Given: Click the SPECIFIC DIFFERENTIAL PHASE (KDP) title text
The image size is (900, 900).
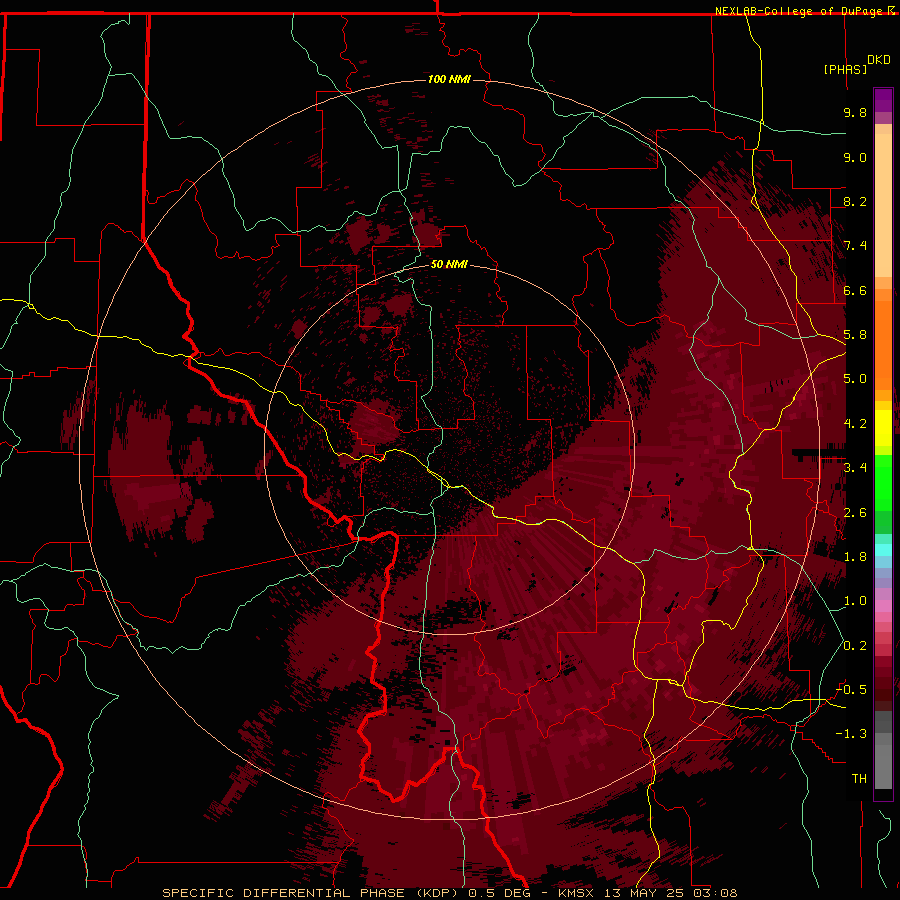Looking at the screenshot, I should [x=310, y=893].
